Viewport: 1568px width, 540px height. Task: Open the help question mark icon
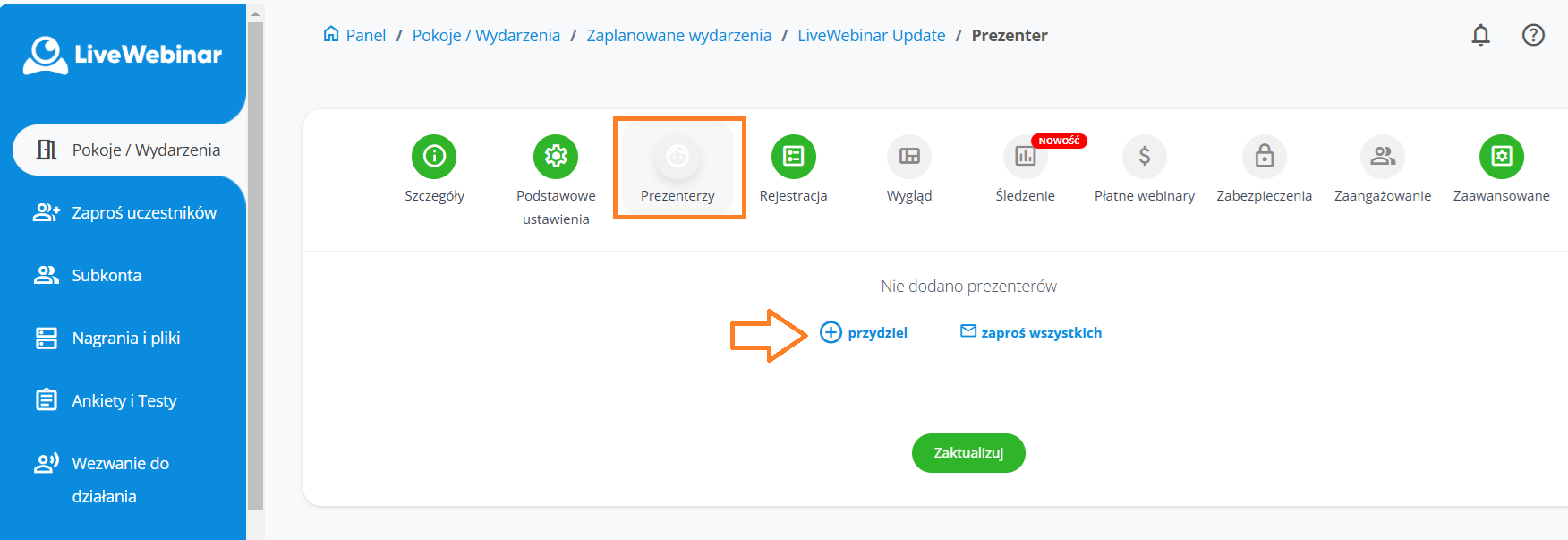pyautogui.click(x=1533, y=35)
